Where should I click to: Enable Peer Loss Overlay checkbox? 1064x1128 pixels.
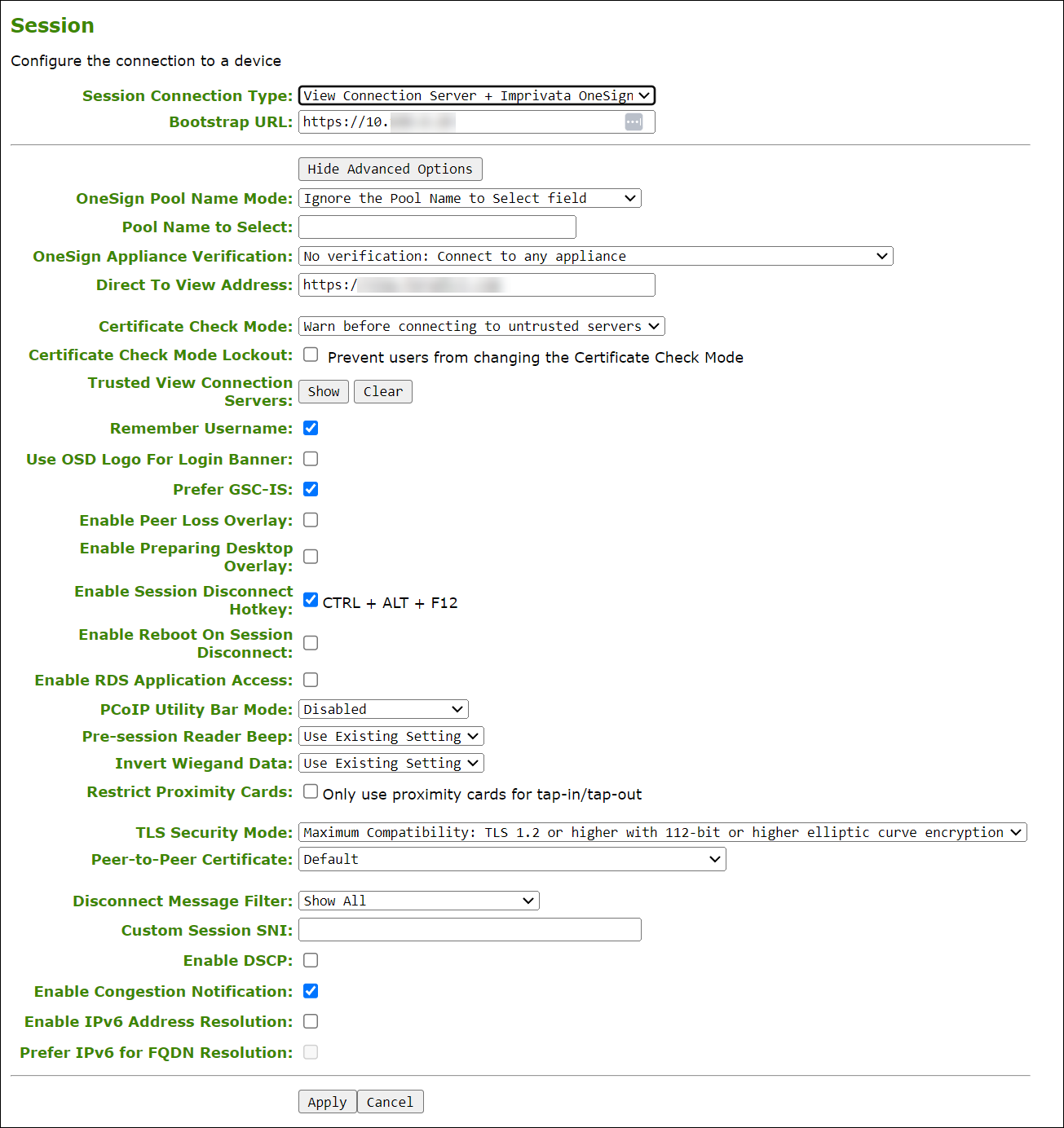311,520
